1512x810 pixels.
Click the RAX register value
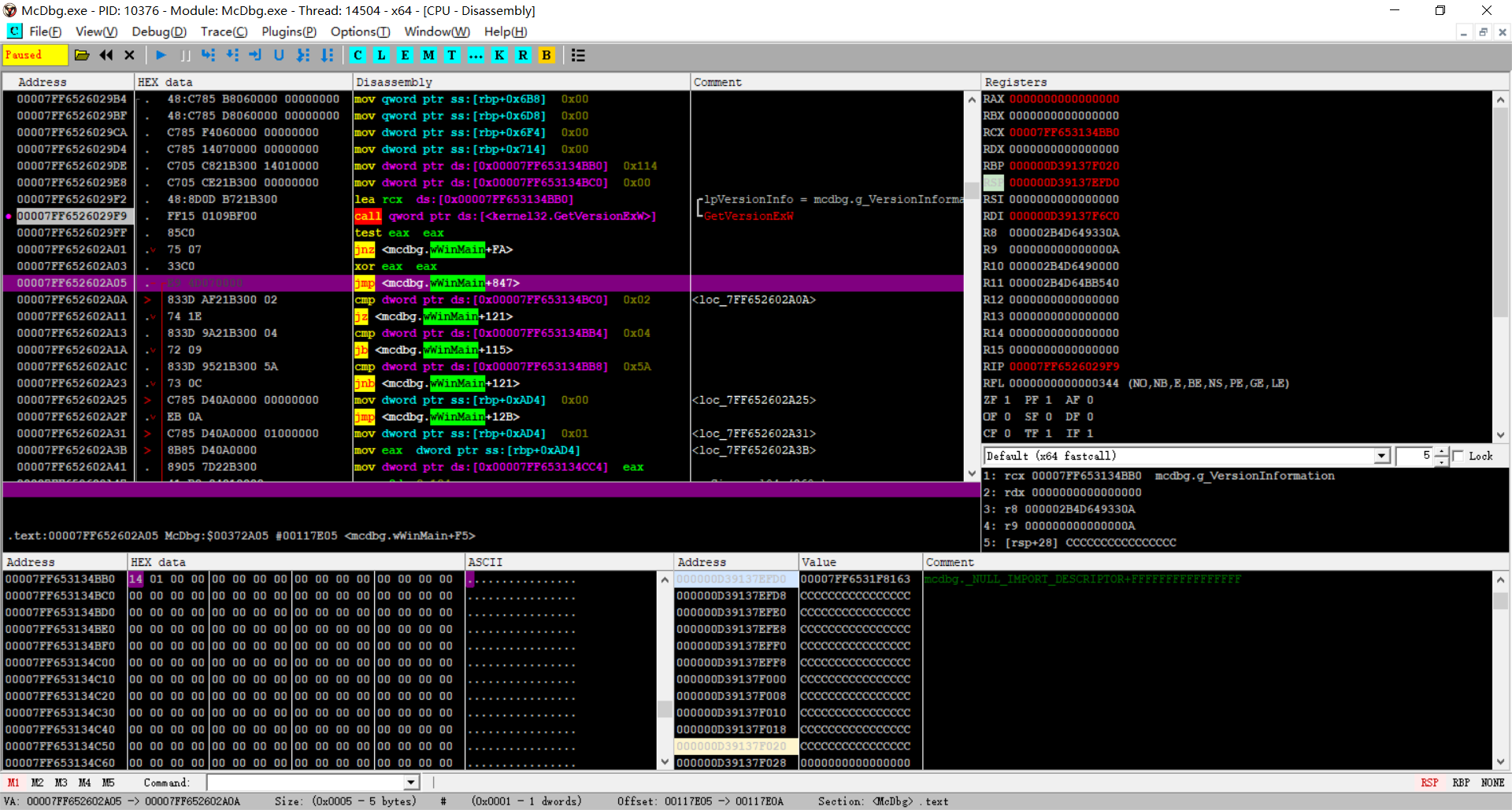click(1064, 99)
